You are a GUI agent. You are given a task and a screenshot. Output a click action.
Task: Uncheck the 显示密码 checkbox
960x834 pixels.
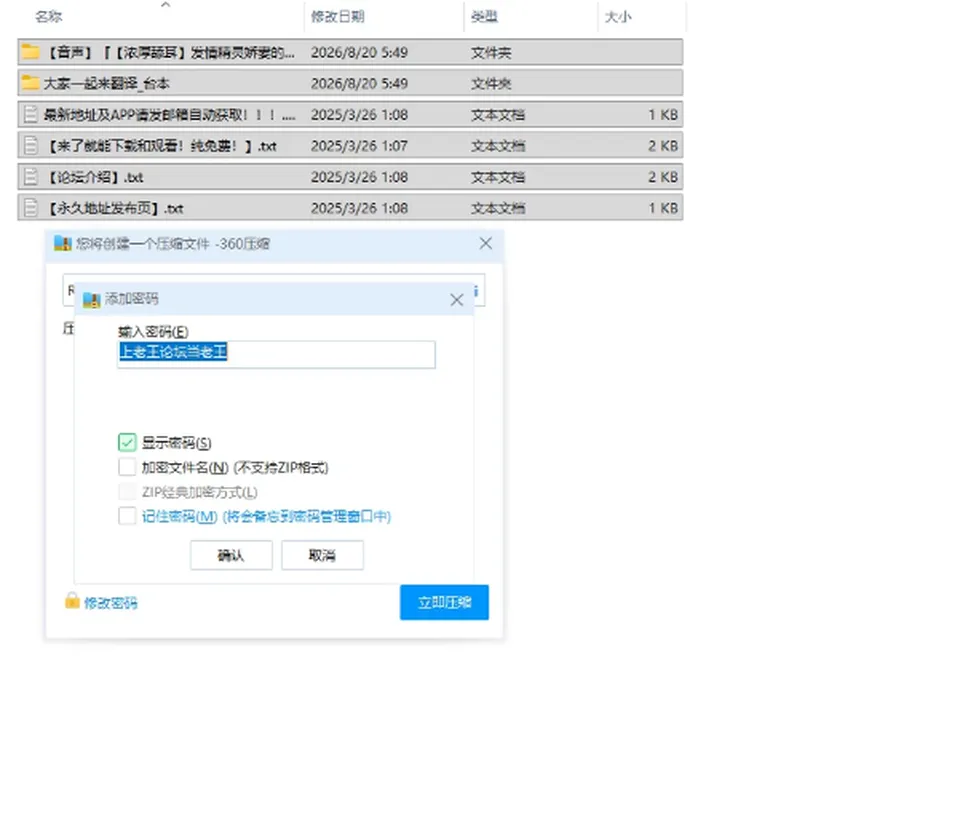[x=127, y=442]
